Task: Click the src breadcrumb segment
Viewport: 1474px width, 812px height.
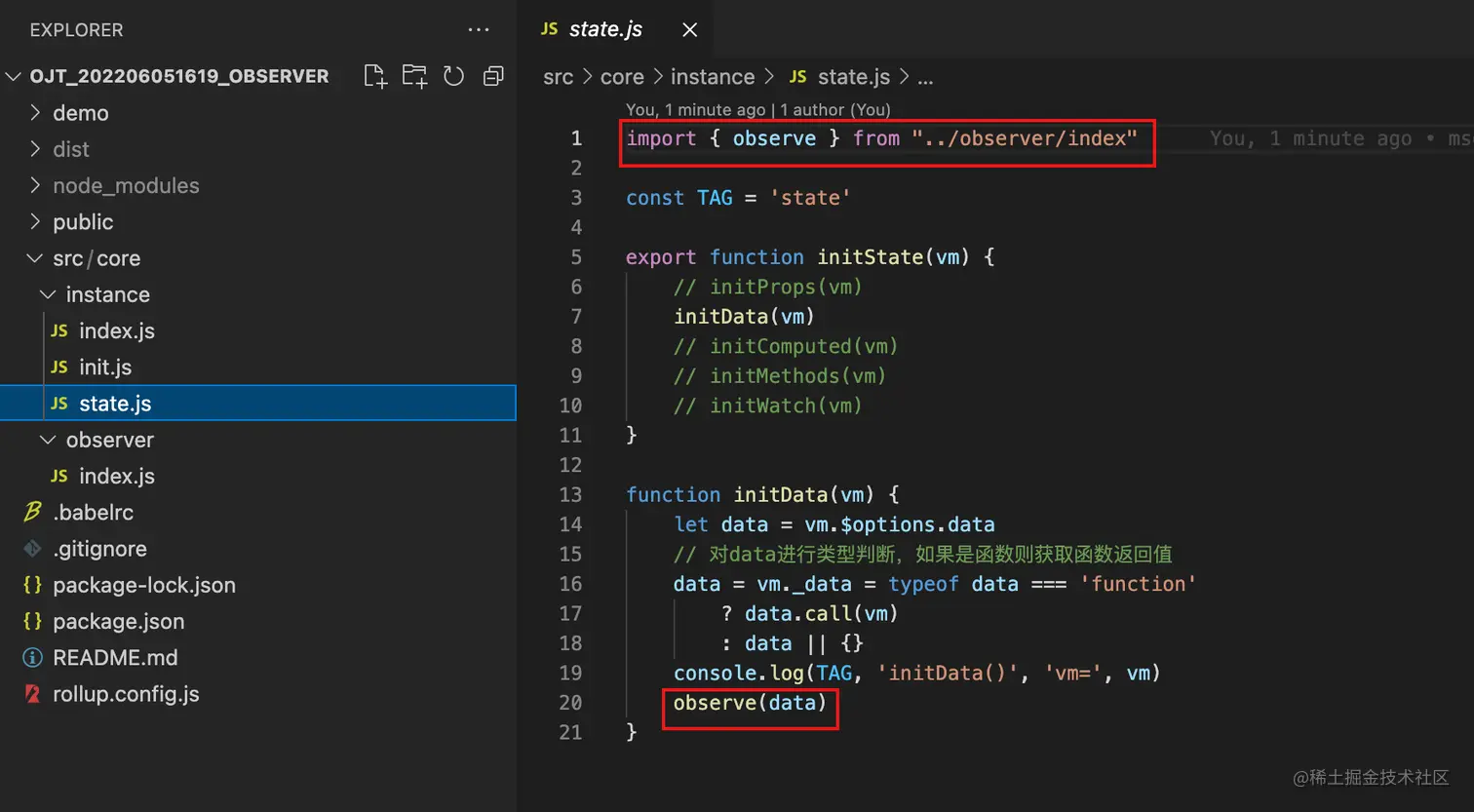Action: (559, 77)
